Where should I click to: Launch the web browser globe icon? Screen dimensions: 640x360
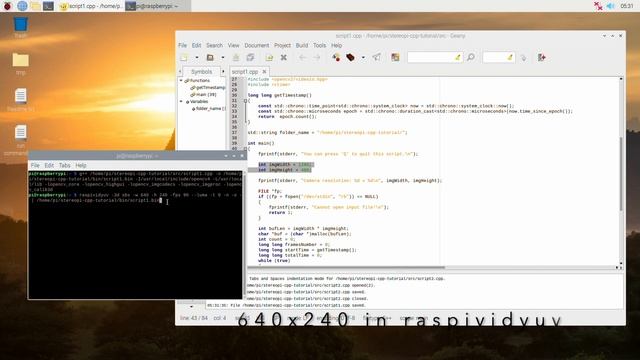click(x=22, y=6)
